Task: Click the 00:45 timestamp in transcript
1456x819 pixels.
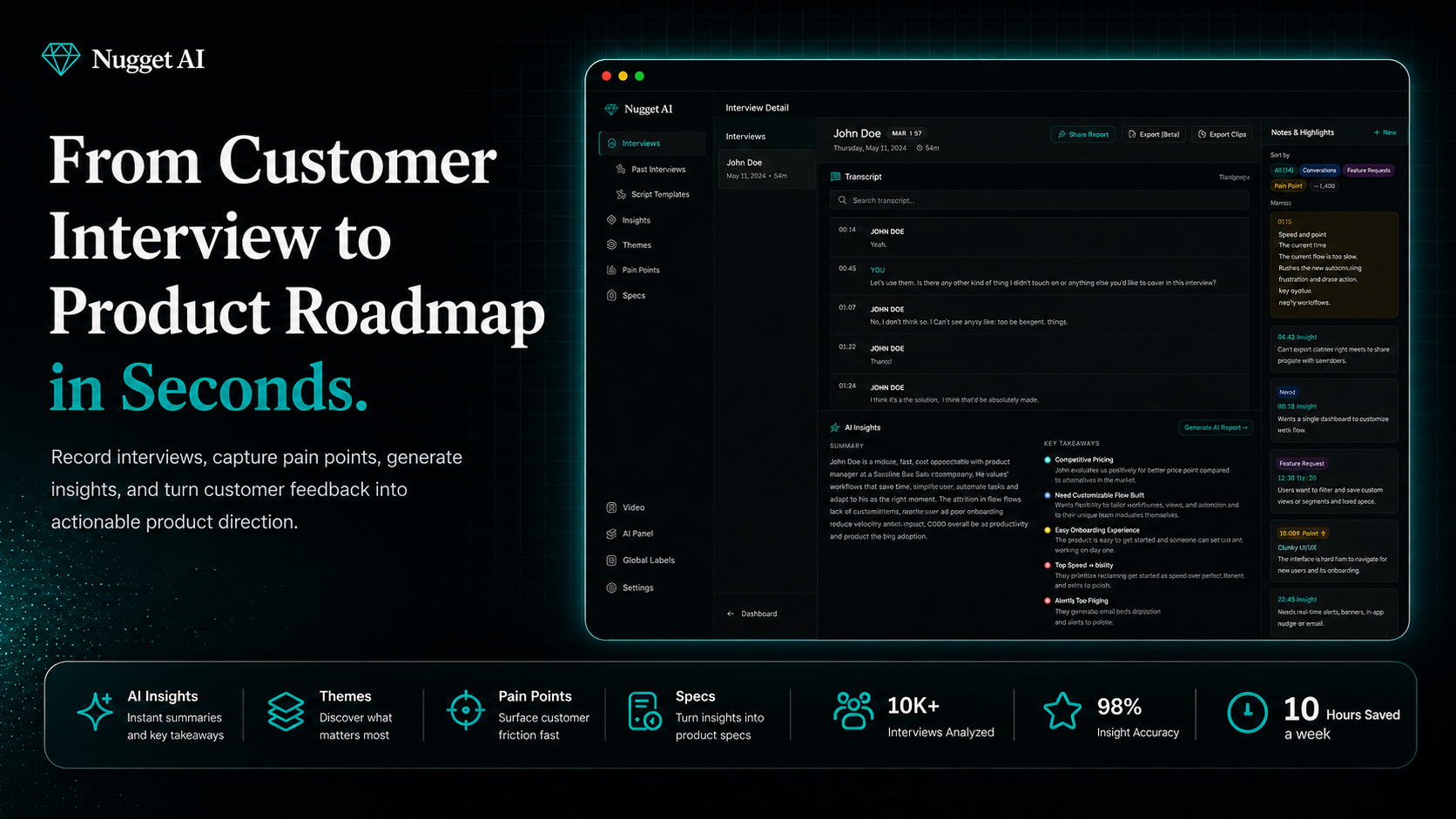Action: (847, 268)
